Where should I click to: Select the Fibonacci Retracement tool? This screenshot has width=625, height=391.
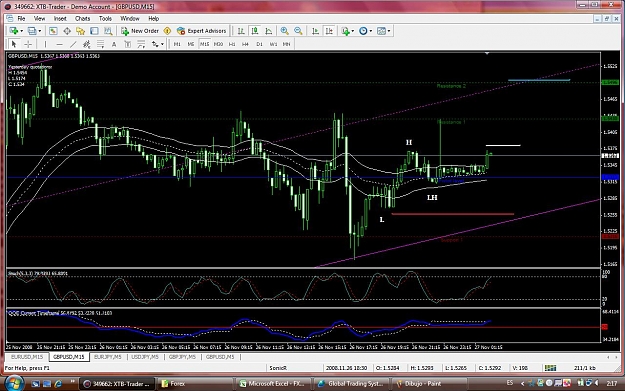click(100, 44)
